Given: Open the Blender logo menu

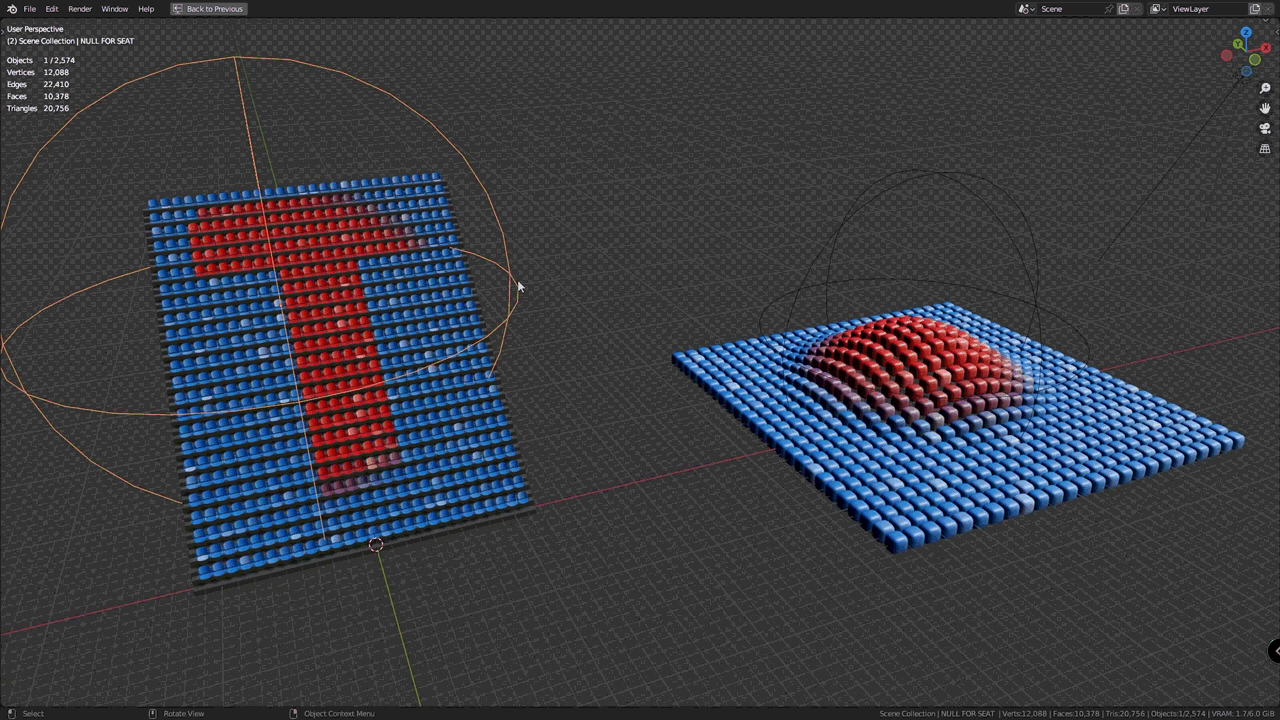Looking at the screenshot, I should tap(12, 9).
